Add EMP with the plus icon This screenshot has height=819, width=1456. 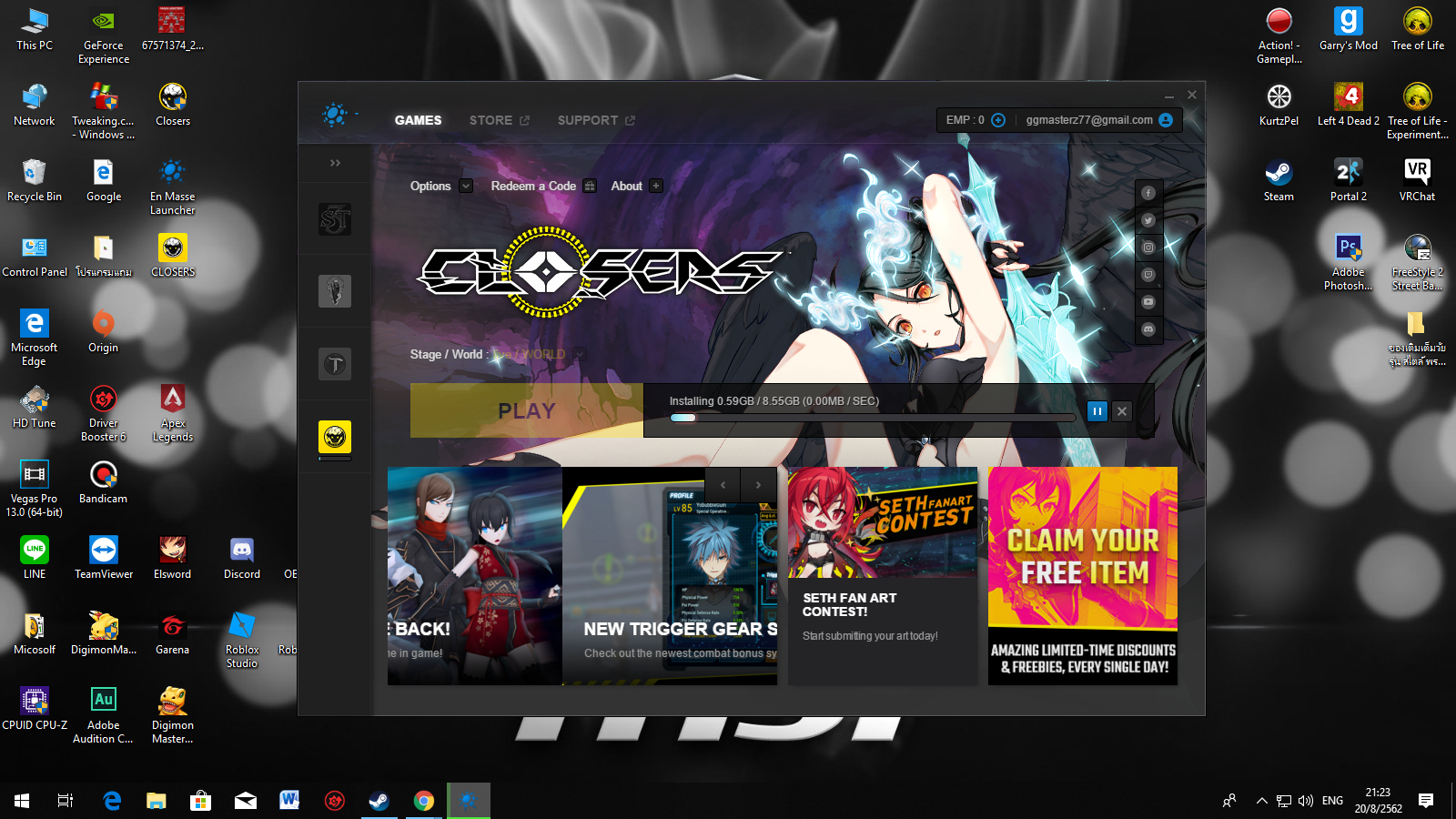tap(998, 120)
